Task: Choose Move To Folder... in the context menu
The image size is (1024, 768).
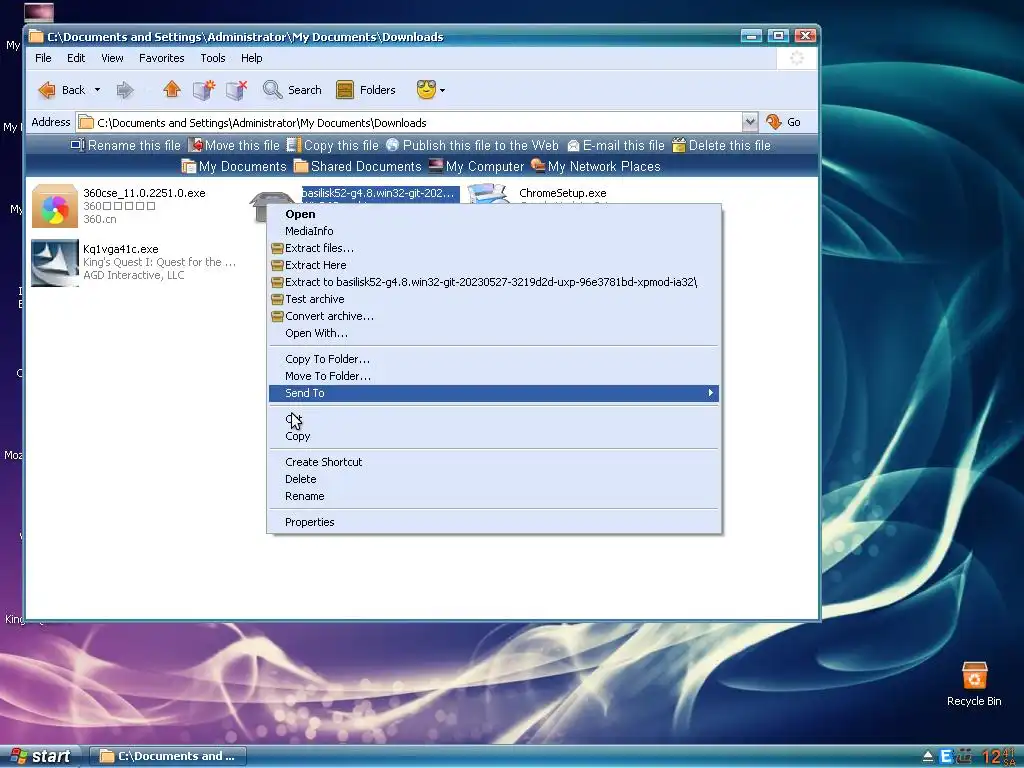Action: [x=494, y=376]
